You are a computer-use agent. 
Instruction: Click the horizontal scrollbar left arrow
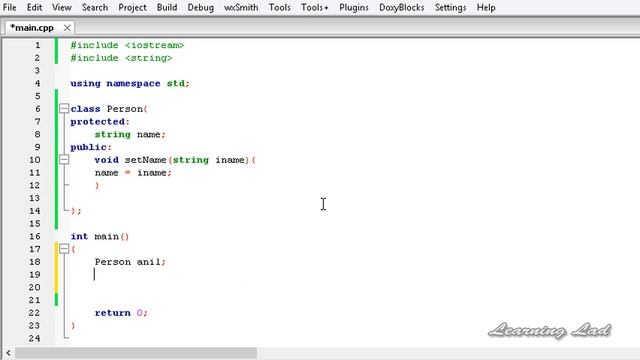[8, 353]
